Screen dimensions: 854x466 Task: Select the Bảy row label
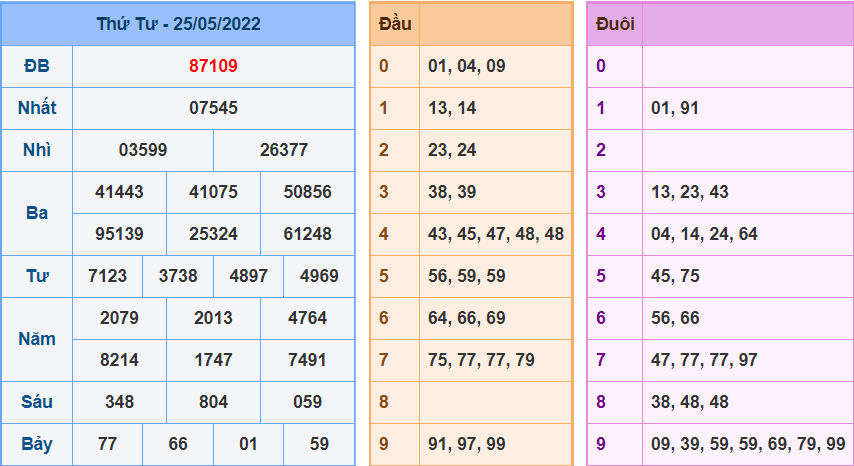[x=37, y=444]
